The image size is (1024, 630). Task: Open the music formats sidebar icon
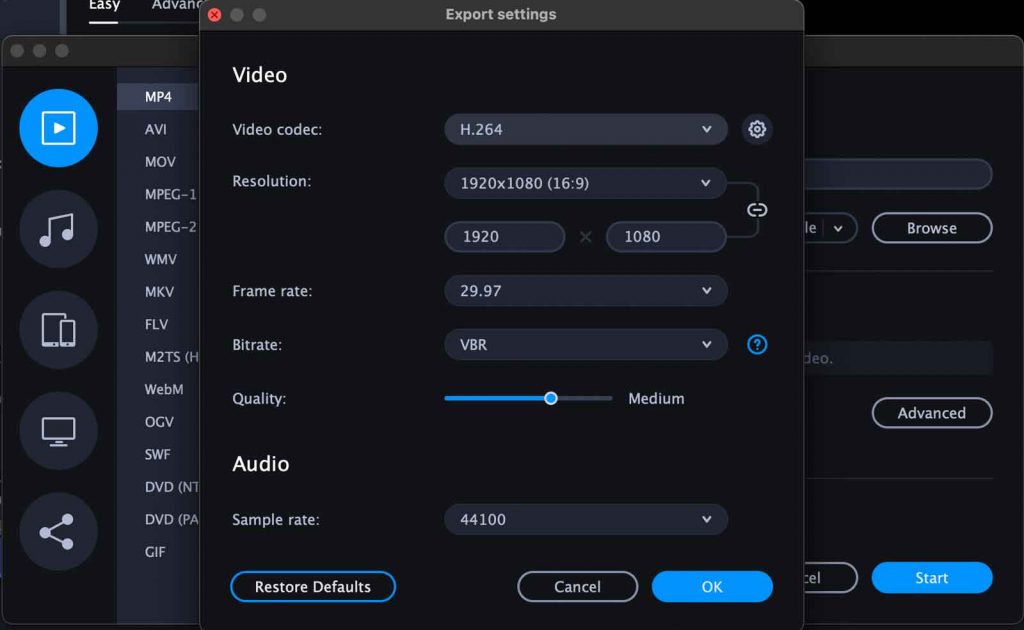coord(57,229)
